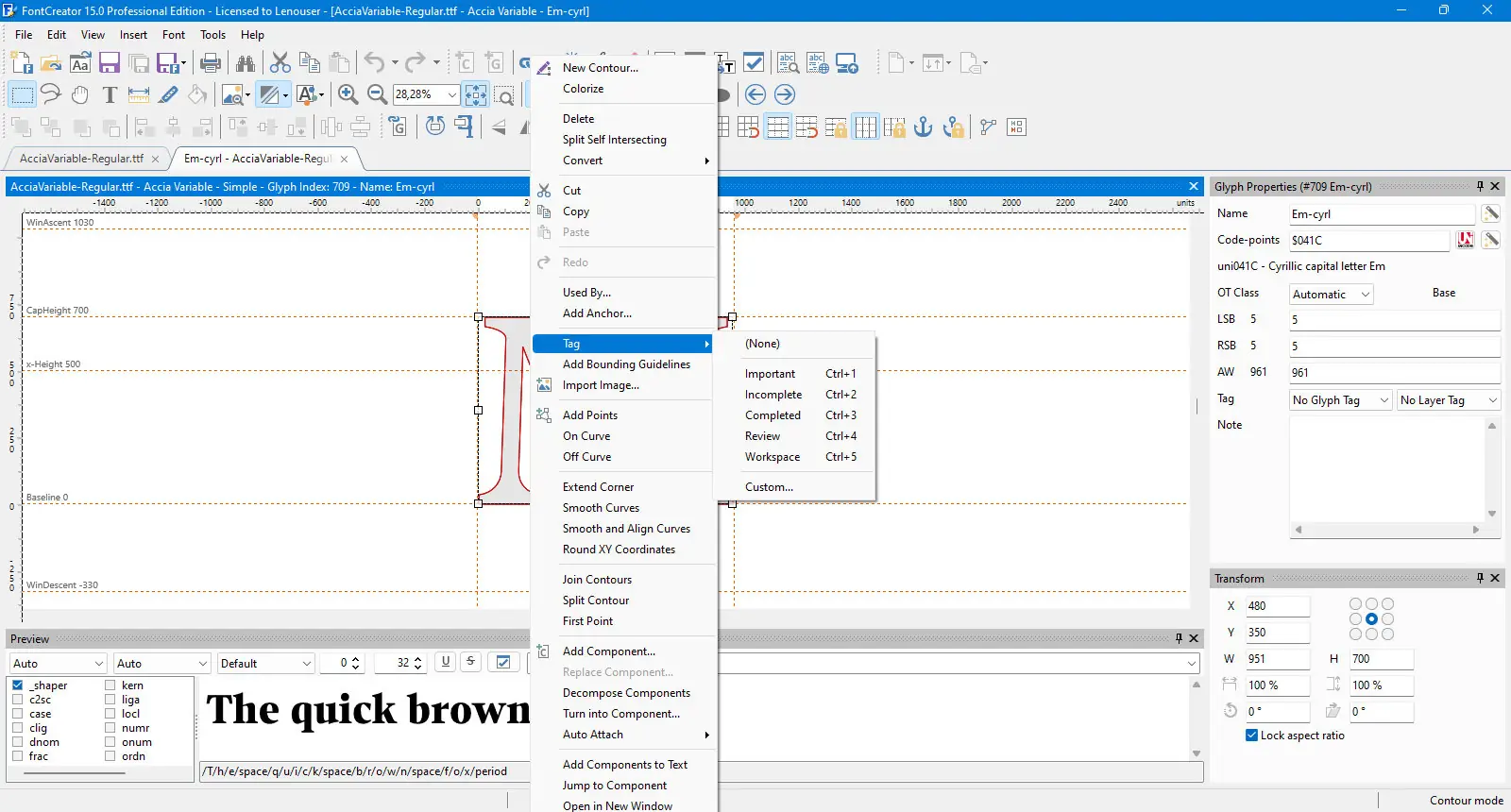Open the zoom percentage dropdown

coord(452,94)
